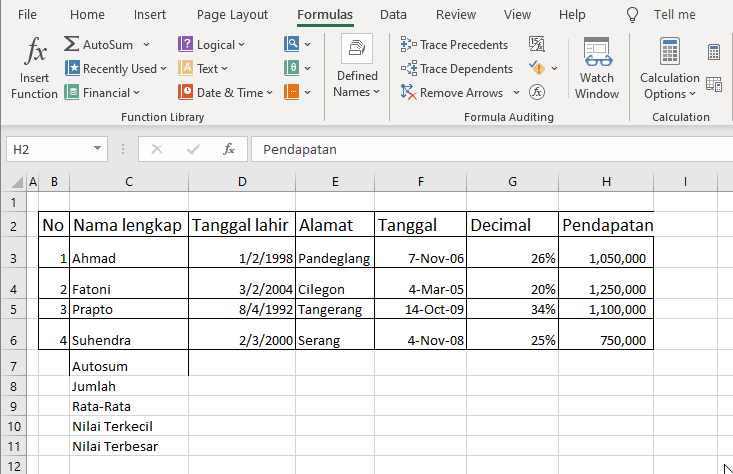Click the Insert Function fx ribbon button
This screenshot has width=733, height=474.
[x=35, y=68]
